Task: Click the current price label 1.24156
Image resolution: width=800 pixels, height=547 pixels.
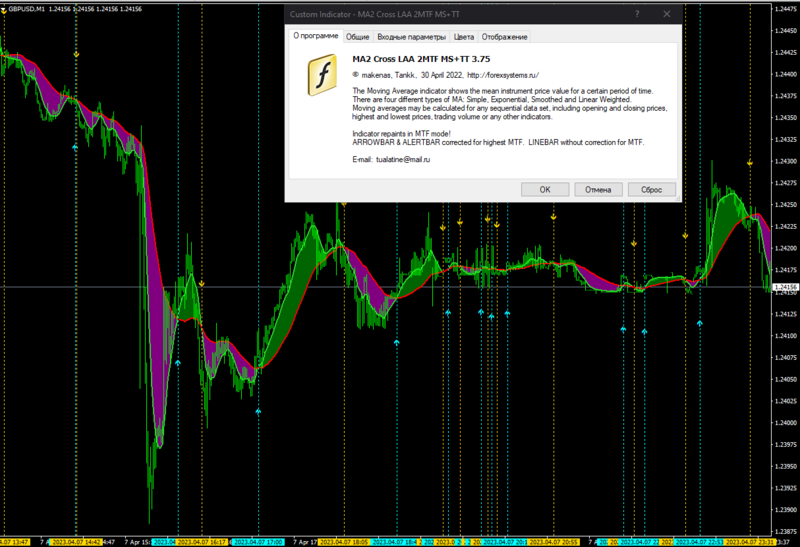Action: (x=786, y=287)
